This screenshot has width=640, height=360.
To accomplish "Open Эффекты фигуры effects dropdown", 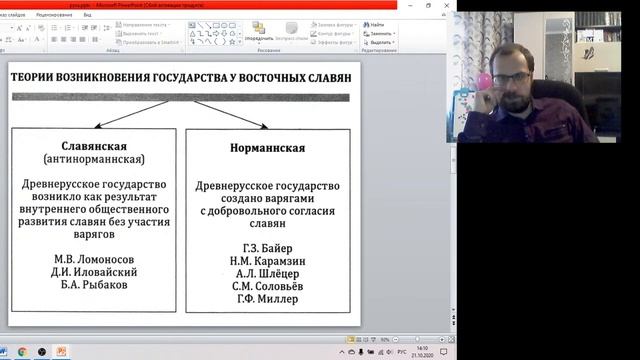I will tap(333, 42).
